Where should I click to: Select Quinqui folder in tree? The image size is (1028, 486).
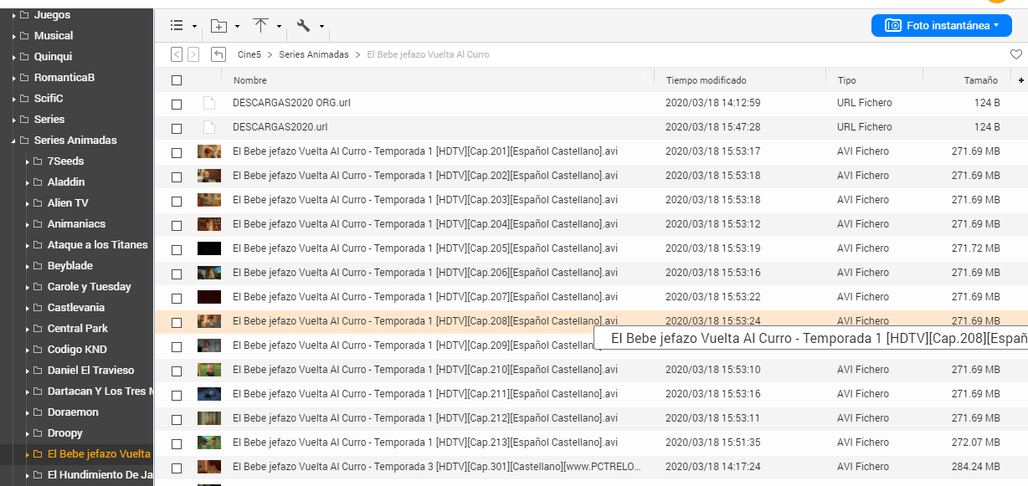pos(52,56)
